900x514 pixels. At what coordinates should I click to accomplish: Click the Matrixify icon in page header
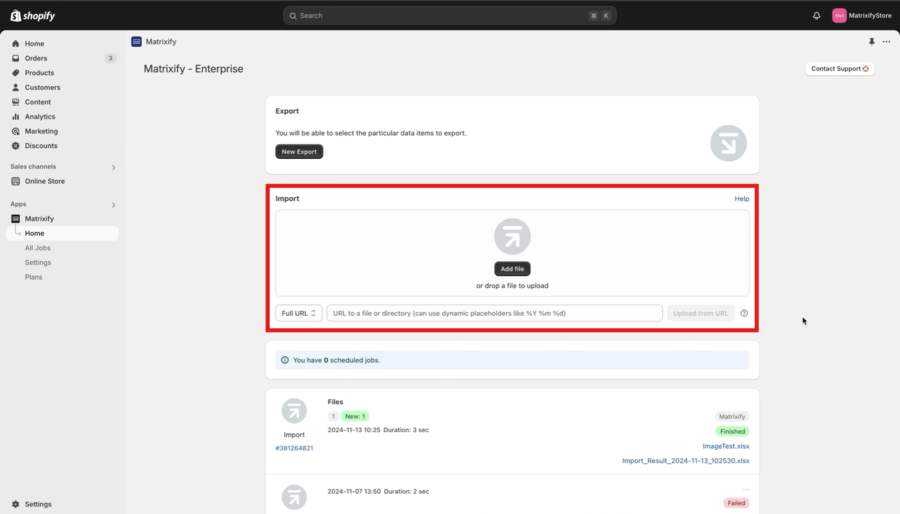pyautogui.click(x=136, y=42)
